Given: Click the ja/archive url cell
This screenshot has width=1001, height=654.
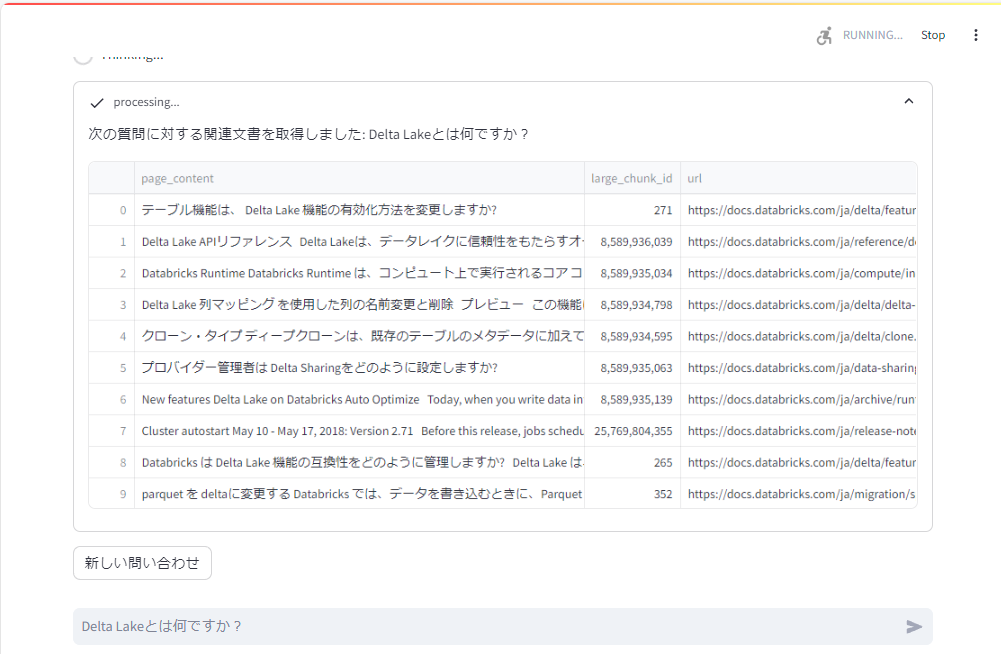Looking at the screenshot, I should pyautogui.click(x=799, y=399).
